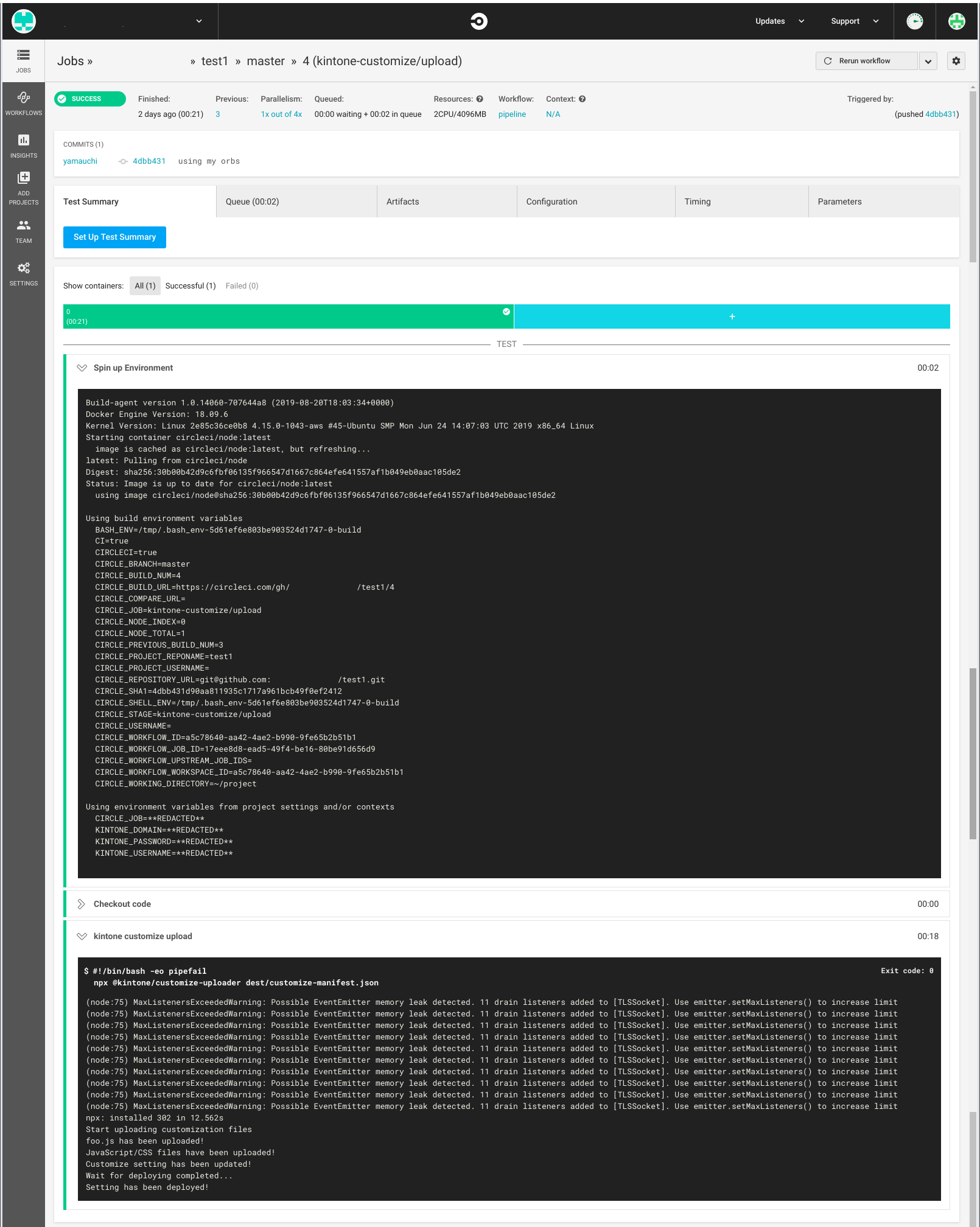Open previous build 3 link

(217, 114)
